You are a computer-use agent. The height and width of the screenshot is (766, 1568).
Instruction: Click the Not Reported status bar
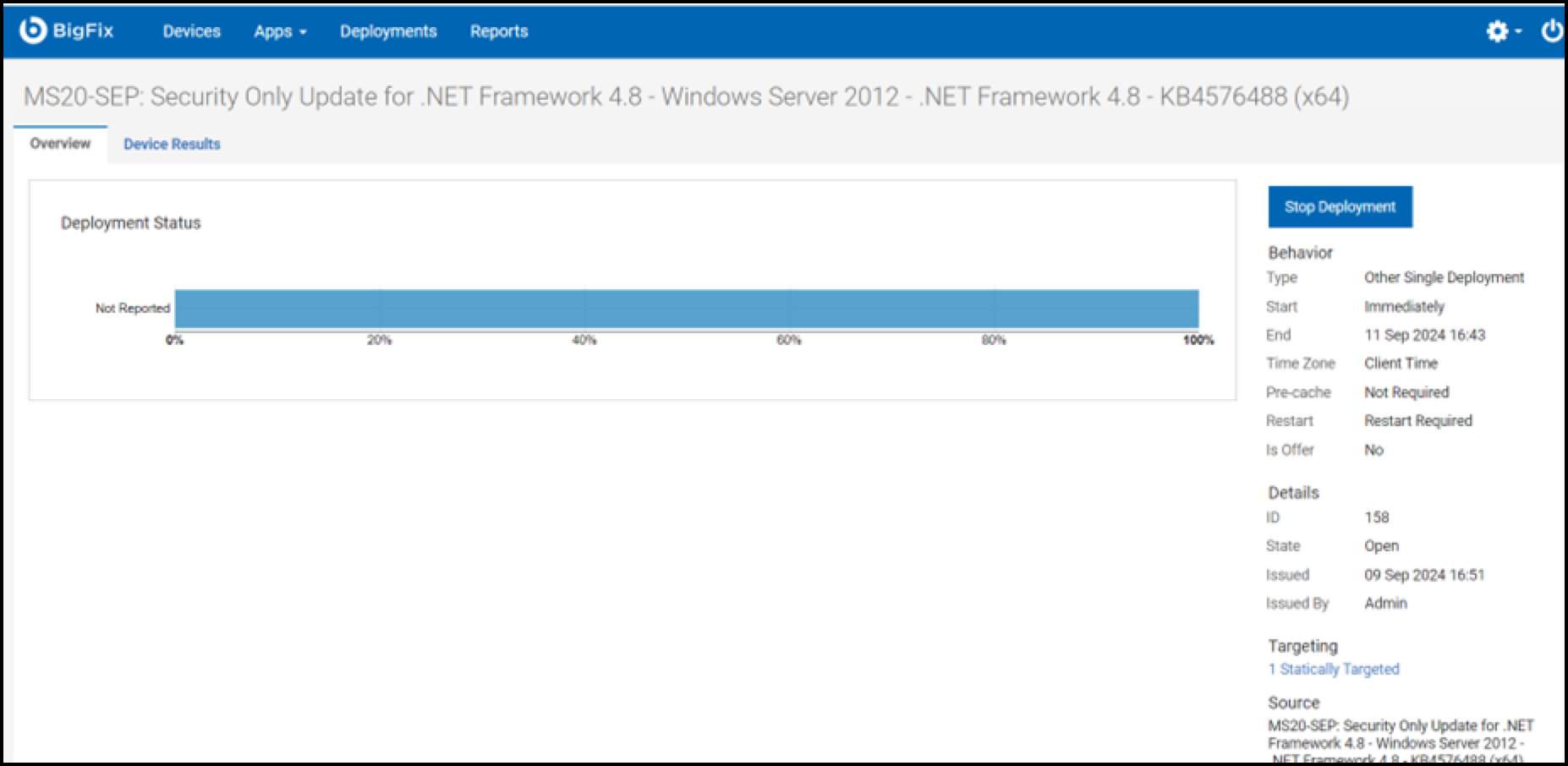point(686,309)
